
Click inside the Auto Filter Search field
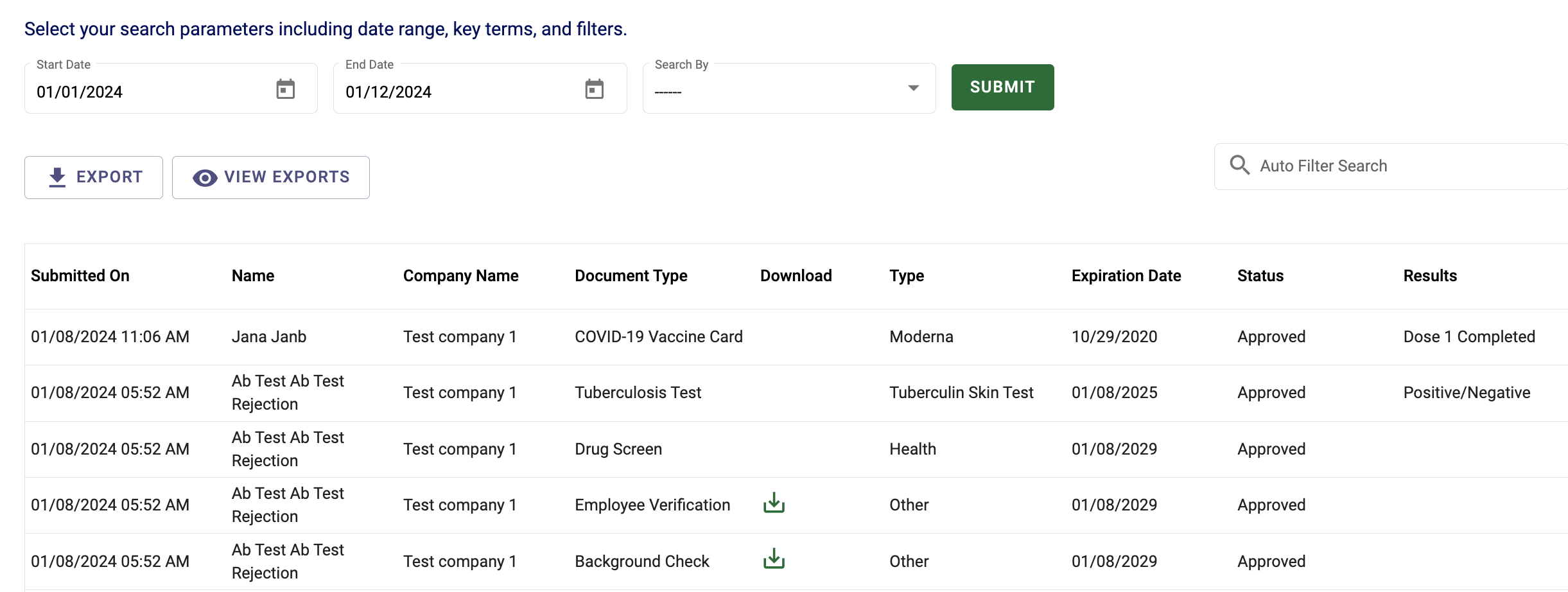pyautogui.click(x=1348, y=165)
